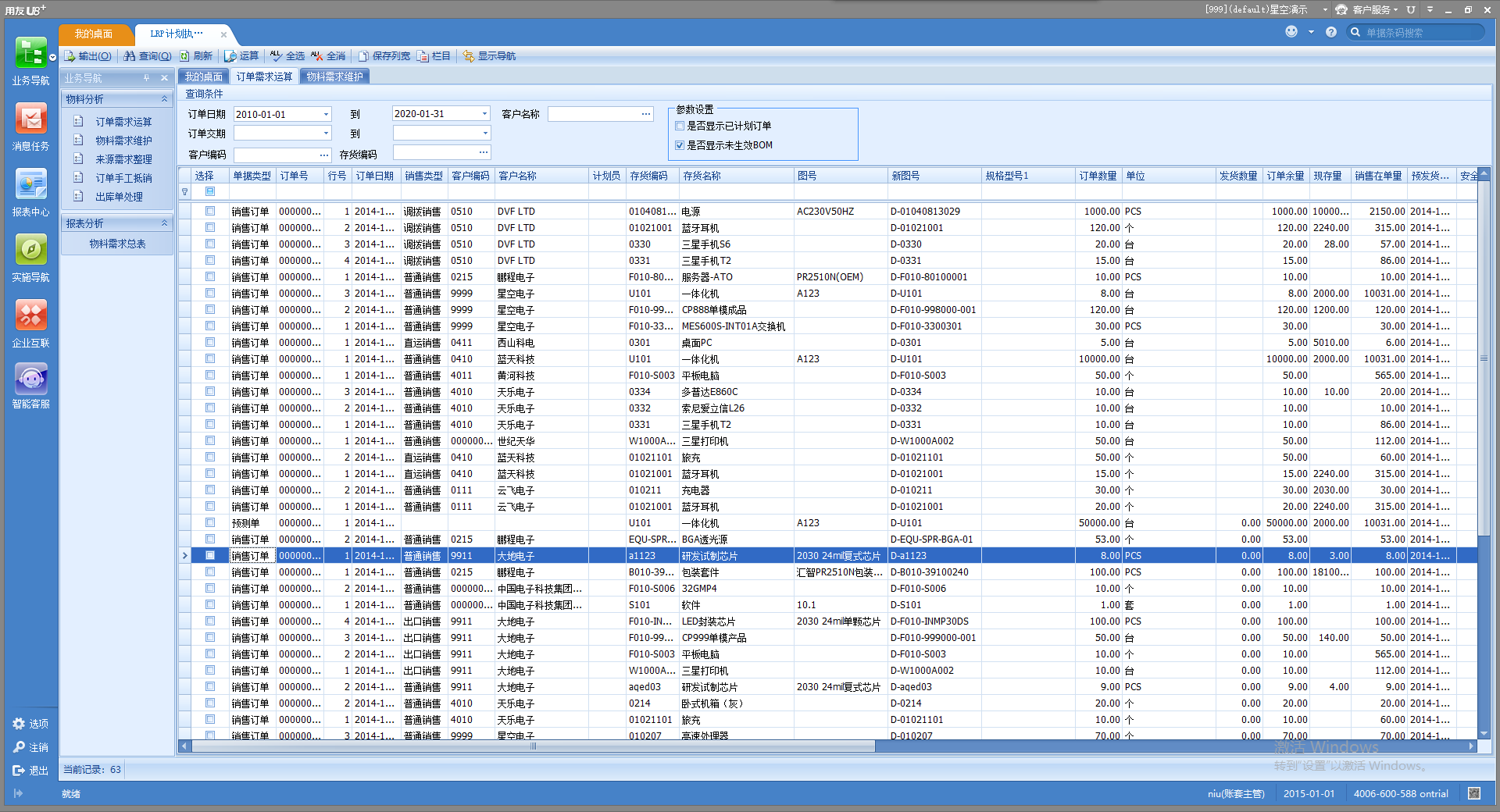Refresh the list with 刷新
Screen dimensions: 1500x812
[x=197, y=55]
